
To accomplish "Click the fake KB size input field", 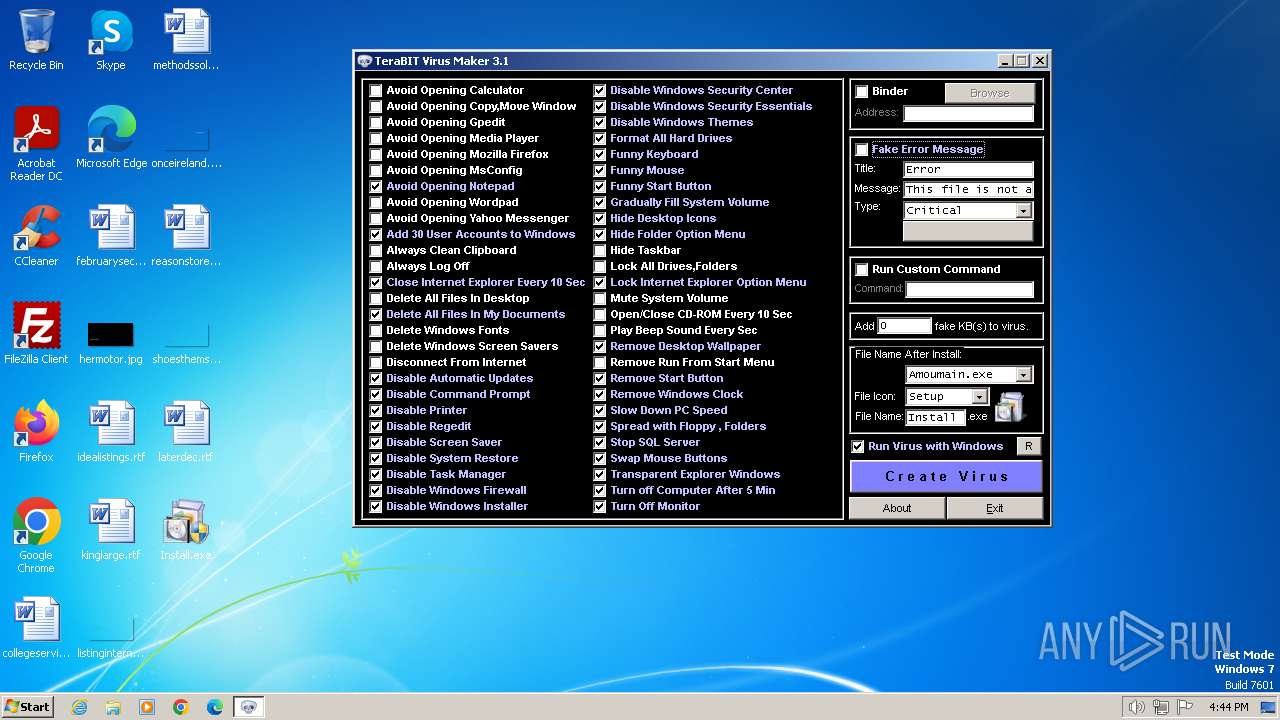I will [x=905, y=326].
